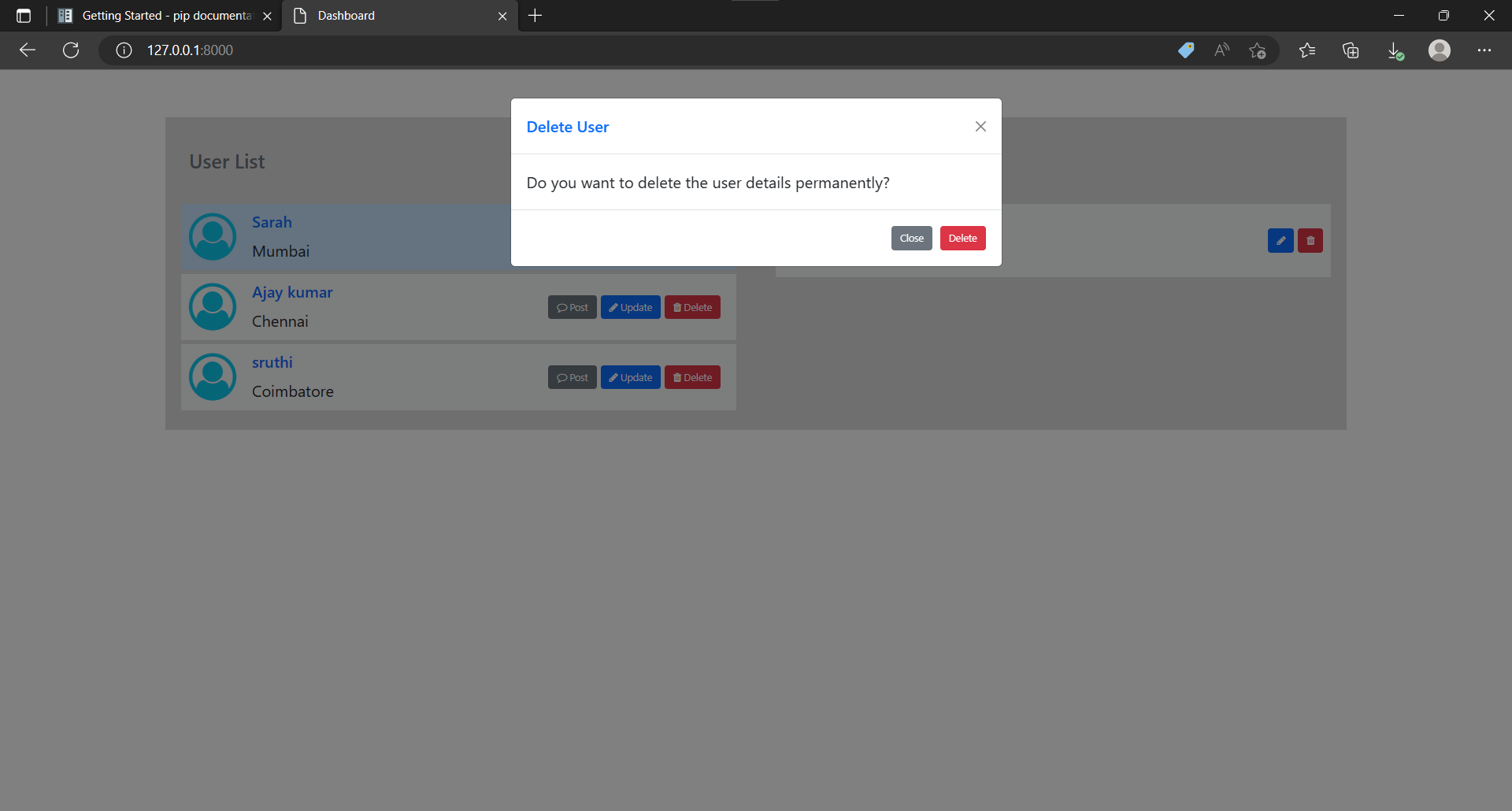This screenshot has height=811, width=1512.
Task: Open the Ajay kumar user name link
Action: (292, 292)
